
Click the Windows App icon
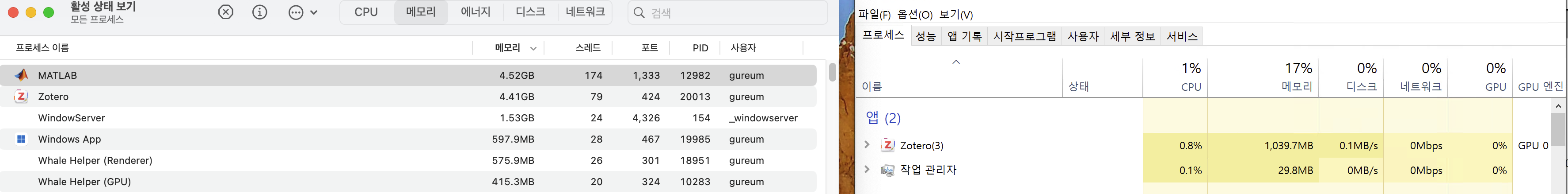click(x=21, y=139)
